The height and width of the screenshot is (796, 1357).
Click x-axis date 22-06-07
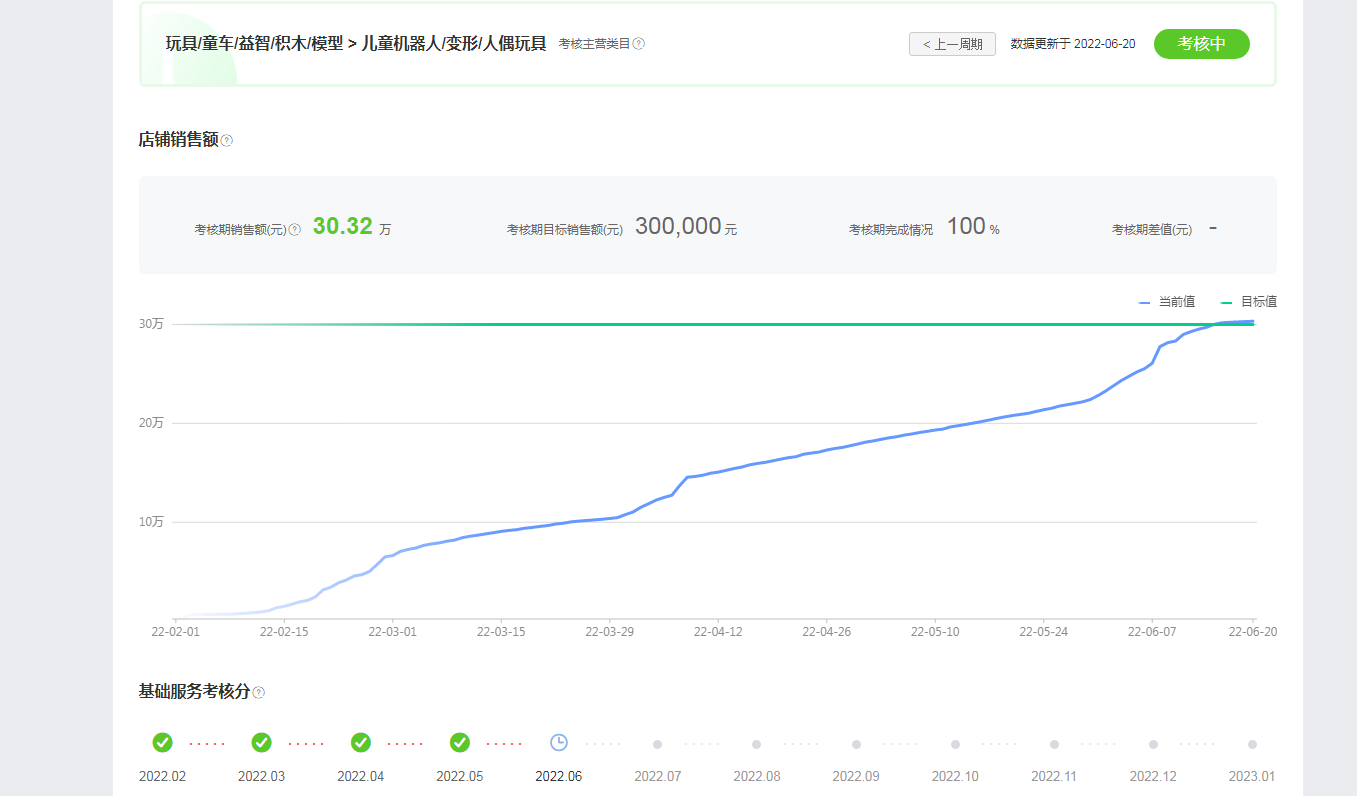1152,632
